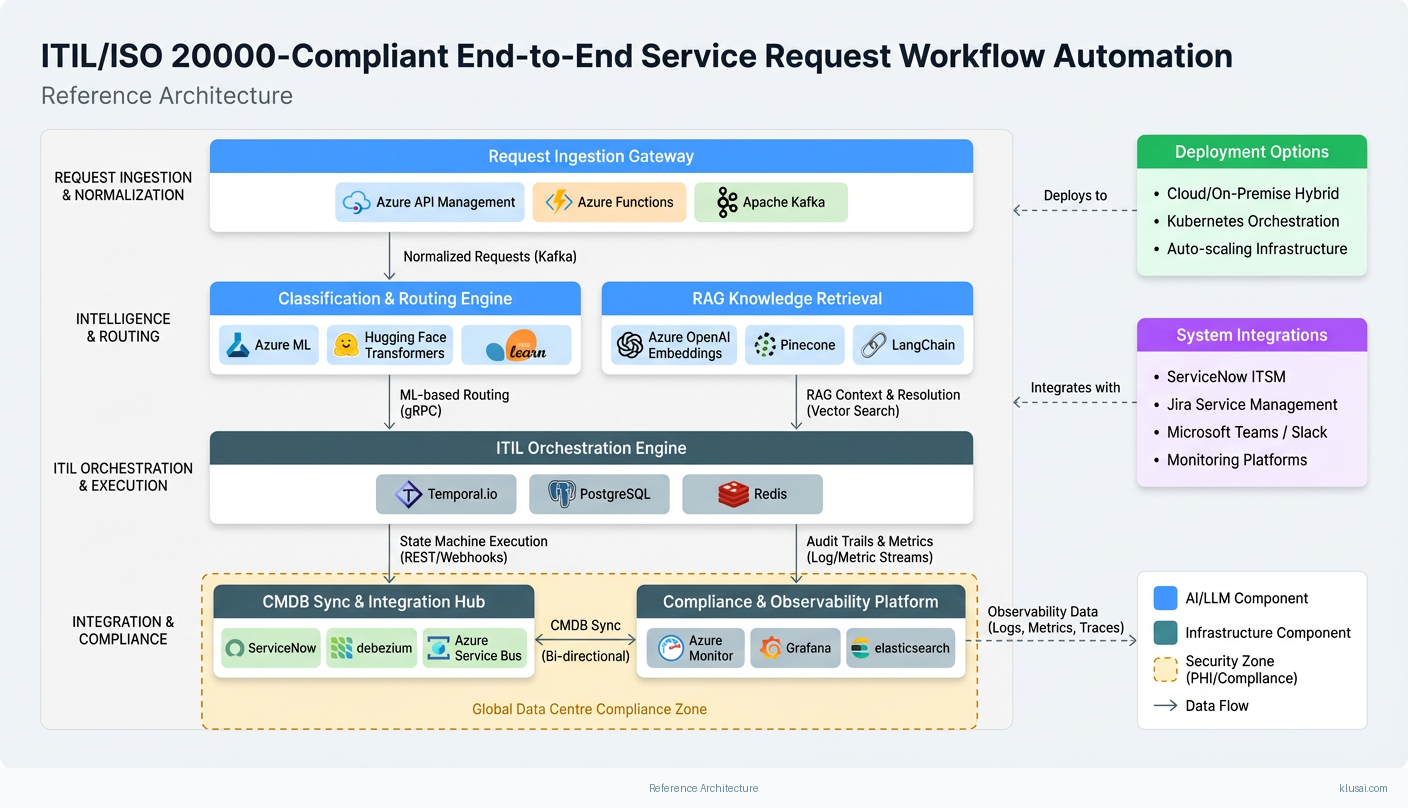
Task: Click the Azure API Management cloud icon
Action: [357, 202]
